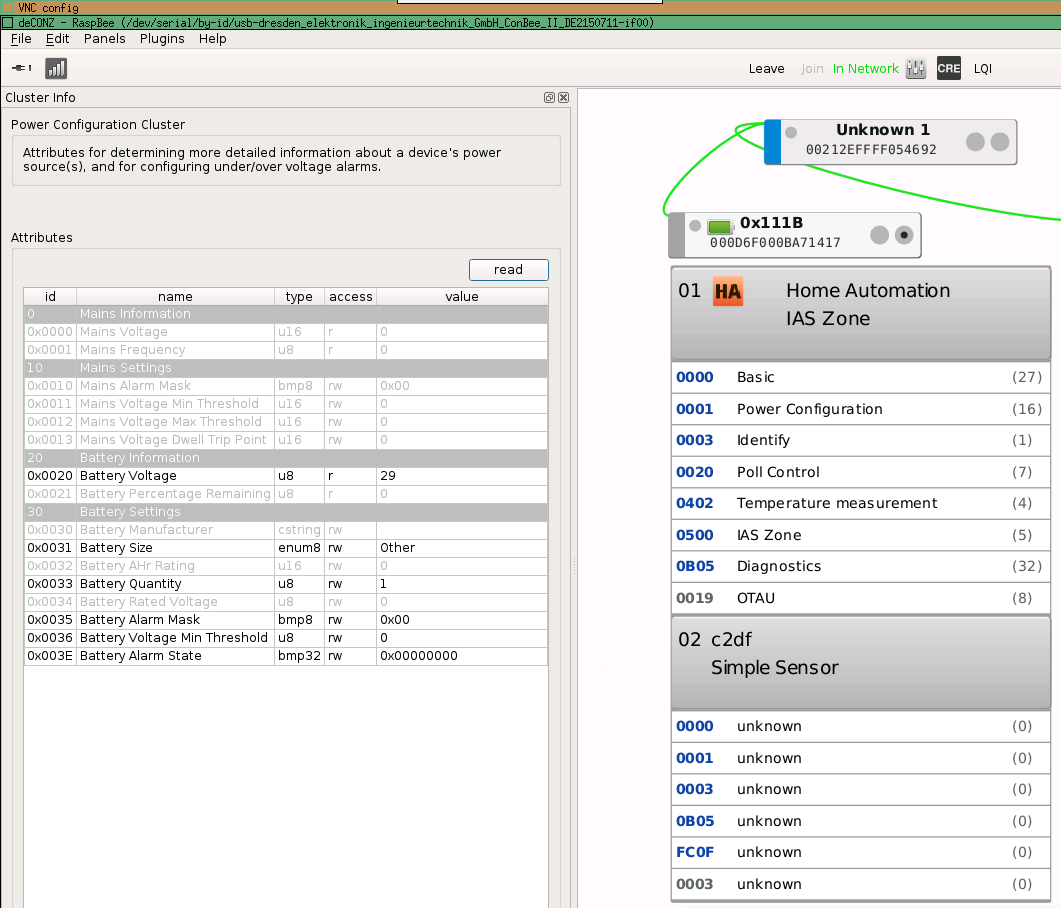Click the read attributes button
The image size is (1061, 908).
[509, 269]
